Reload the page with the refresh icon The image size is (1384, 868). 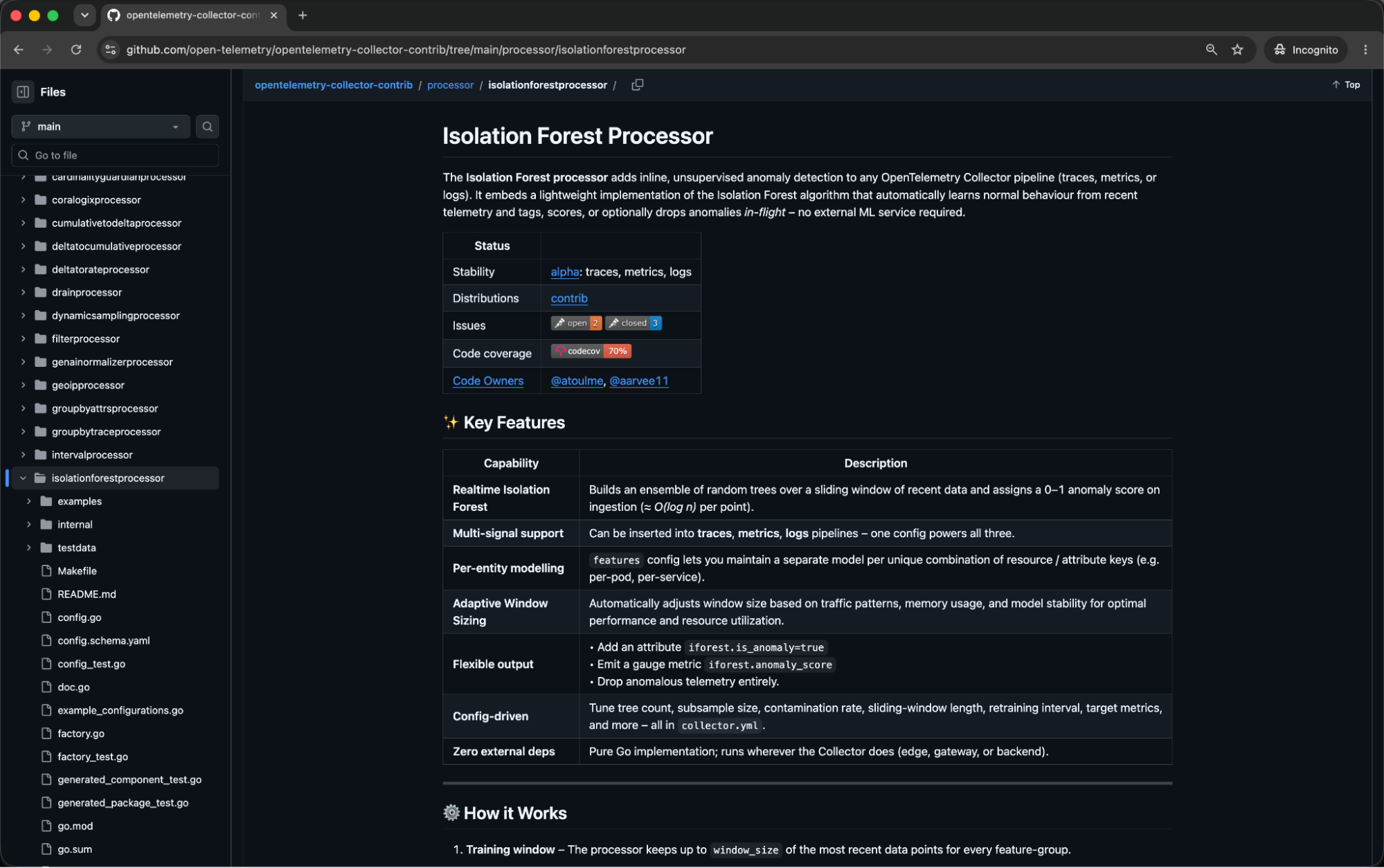pos(76,50)
